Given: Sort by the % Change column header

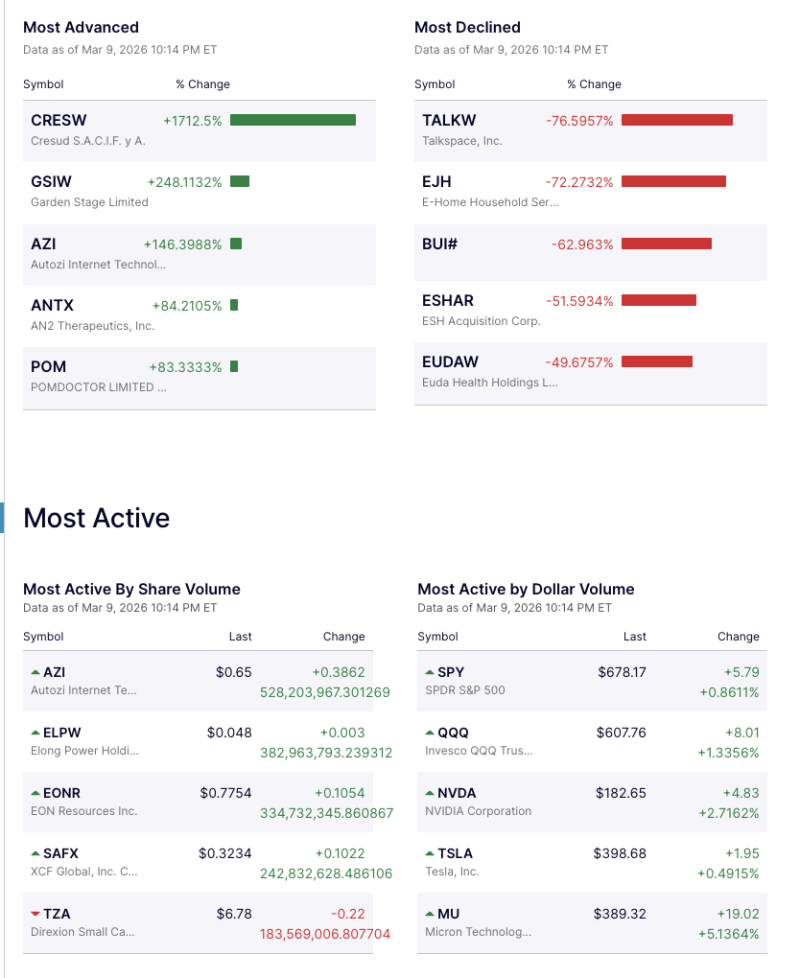Looking at the screenshot, I should click(x=203, y=84).
